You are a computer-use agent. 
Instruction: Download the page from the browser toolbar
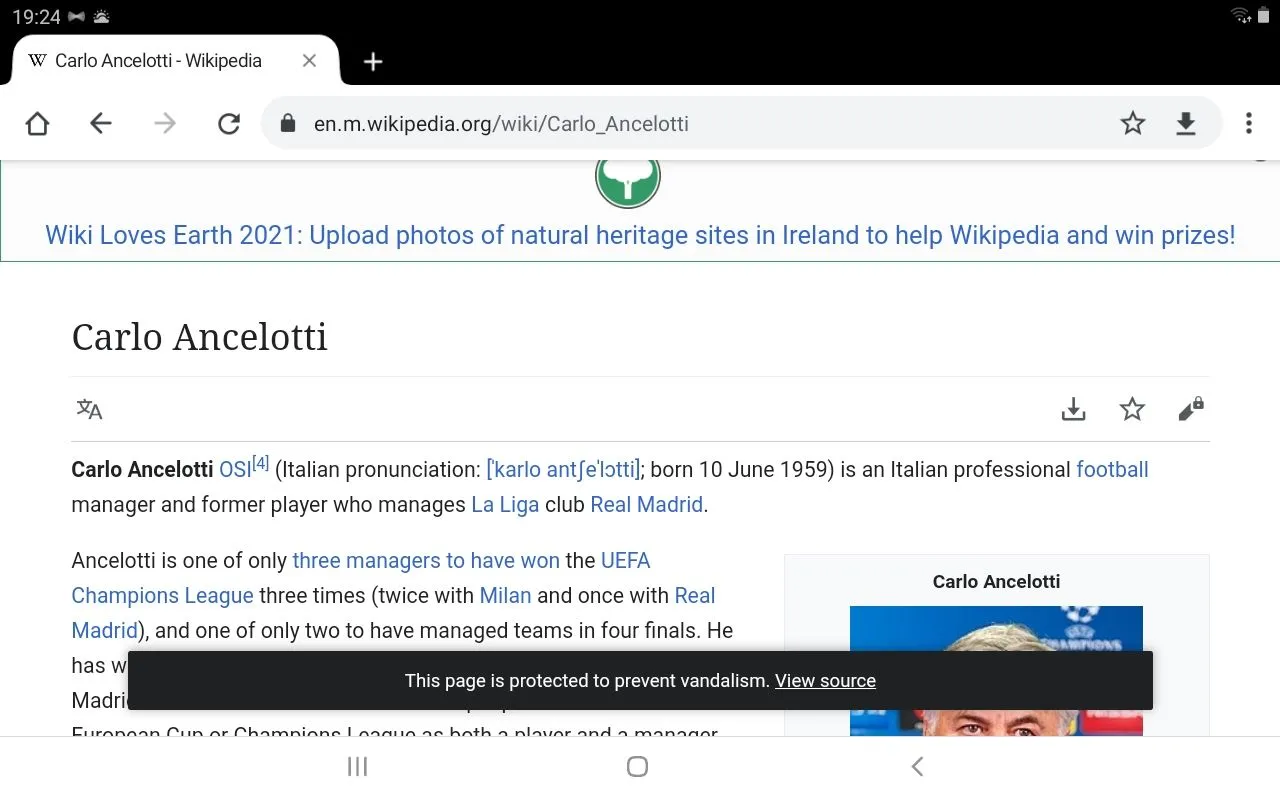click(x=1186, y=123)
